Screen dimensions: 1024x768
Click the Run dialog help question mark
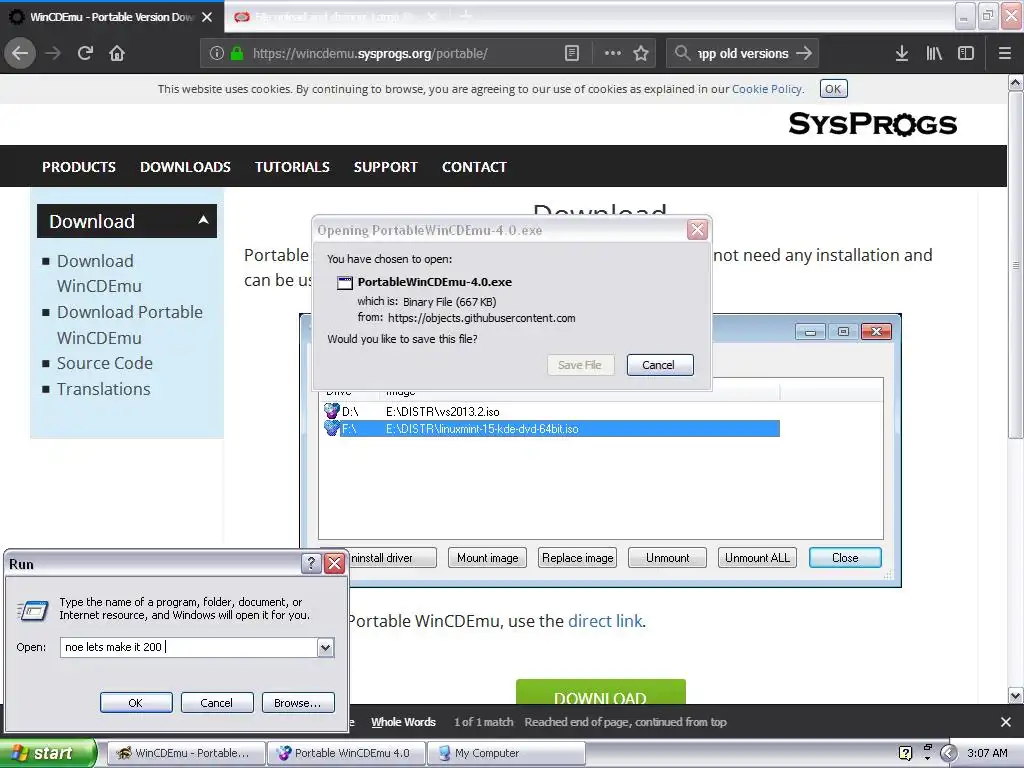[312, 564]
